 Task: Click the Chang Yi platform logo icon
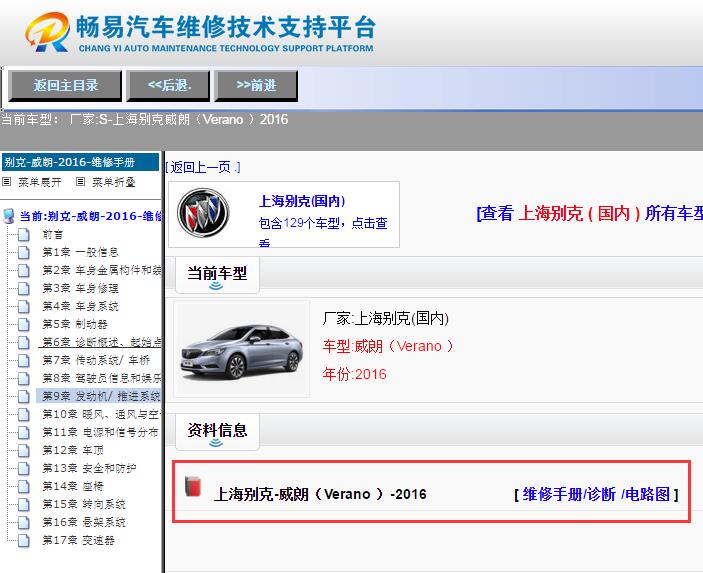(x=47, y=32)
